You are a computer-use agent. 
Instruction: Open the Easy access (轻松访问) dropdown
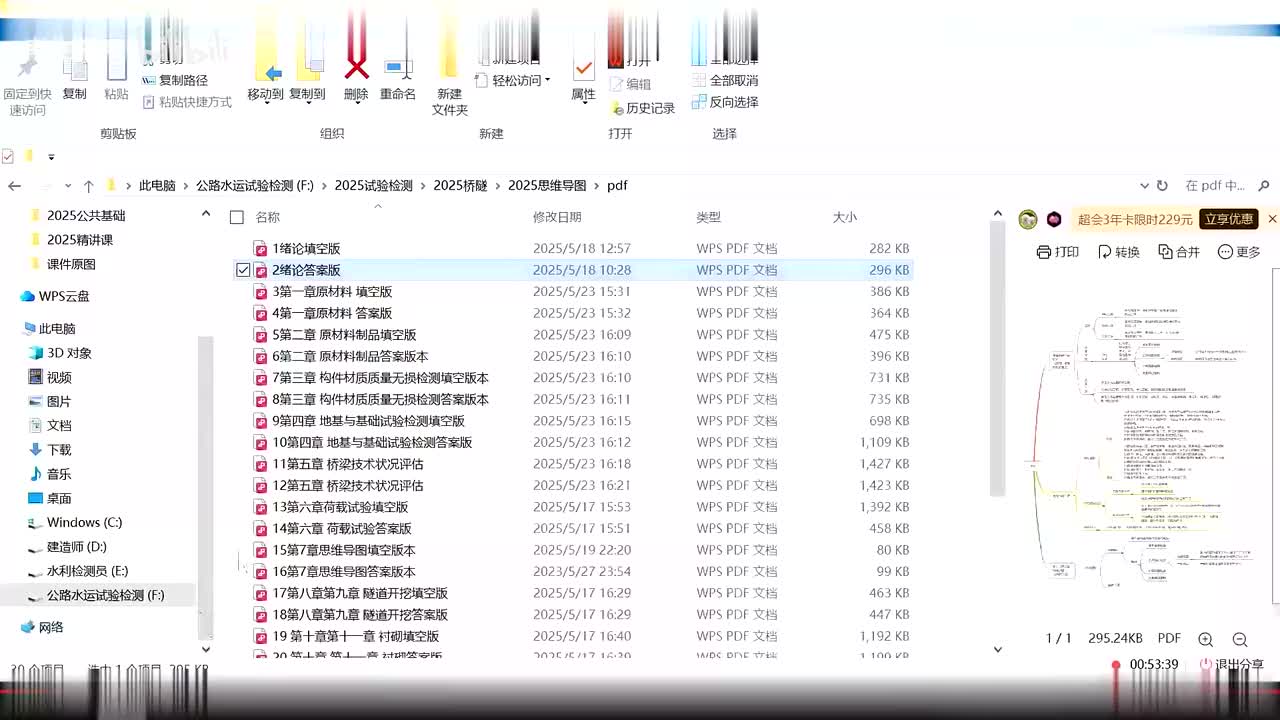pyautogui.click(x=513, y=80)
